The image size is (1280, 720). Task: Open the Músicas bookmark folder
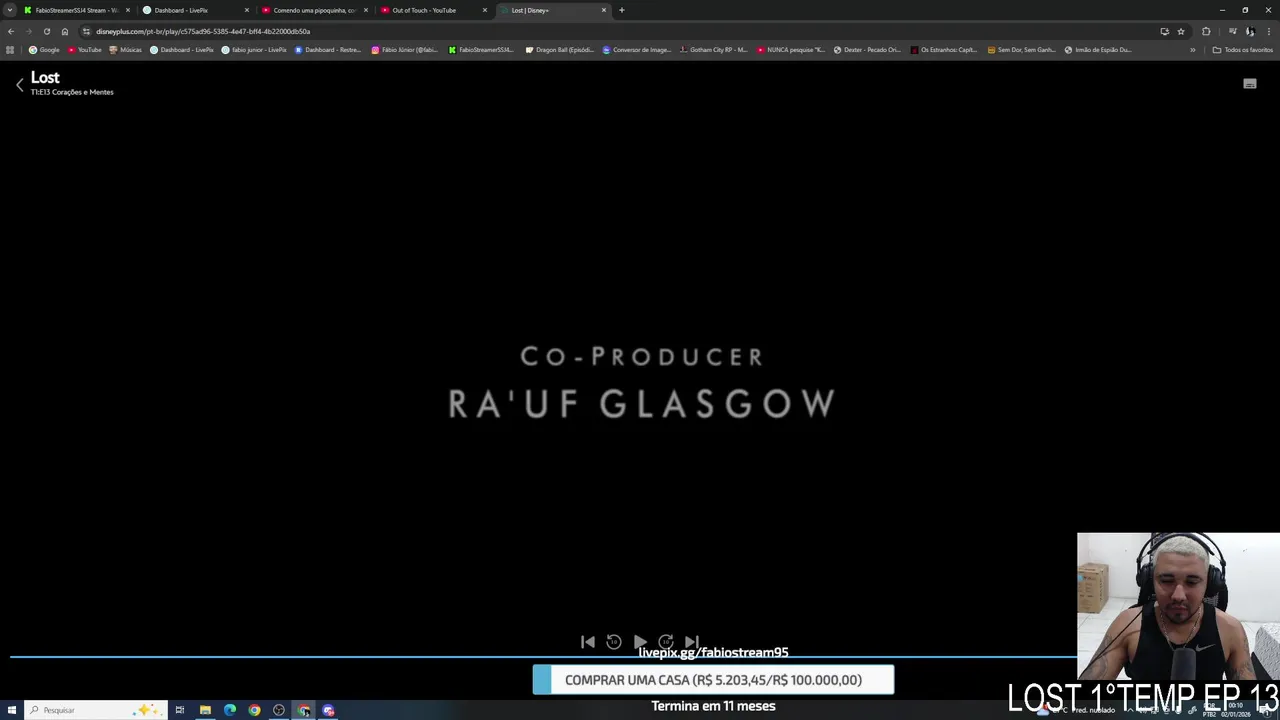click(x=126, y=50)
